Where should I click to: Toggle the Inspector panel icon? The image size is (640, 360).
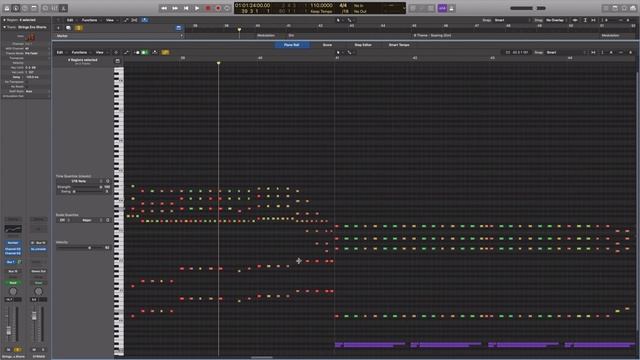16,8
